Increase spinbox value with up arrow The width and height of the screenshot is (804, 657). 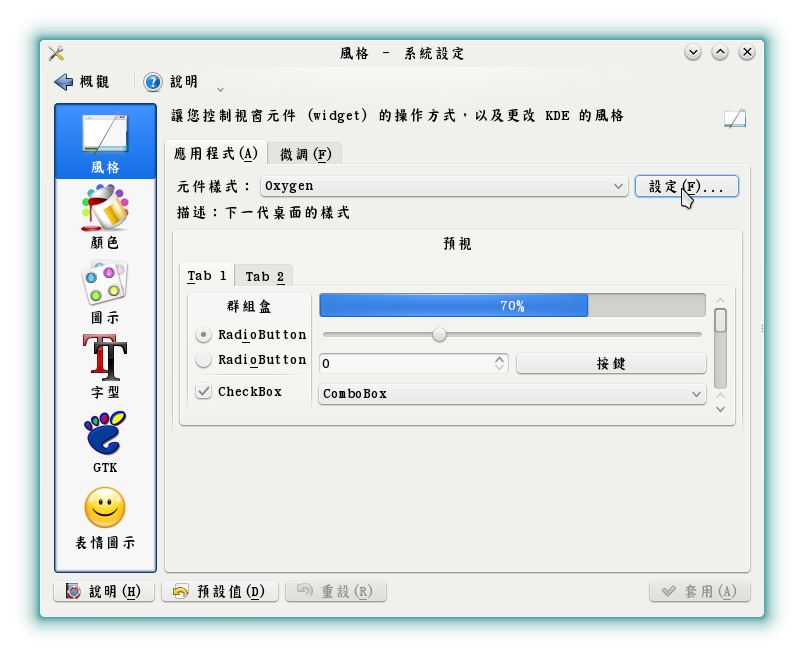click(x=499, y=359)
